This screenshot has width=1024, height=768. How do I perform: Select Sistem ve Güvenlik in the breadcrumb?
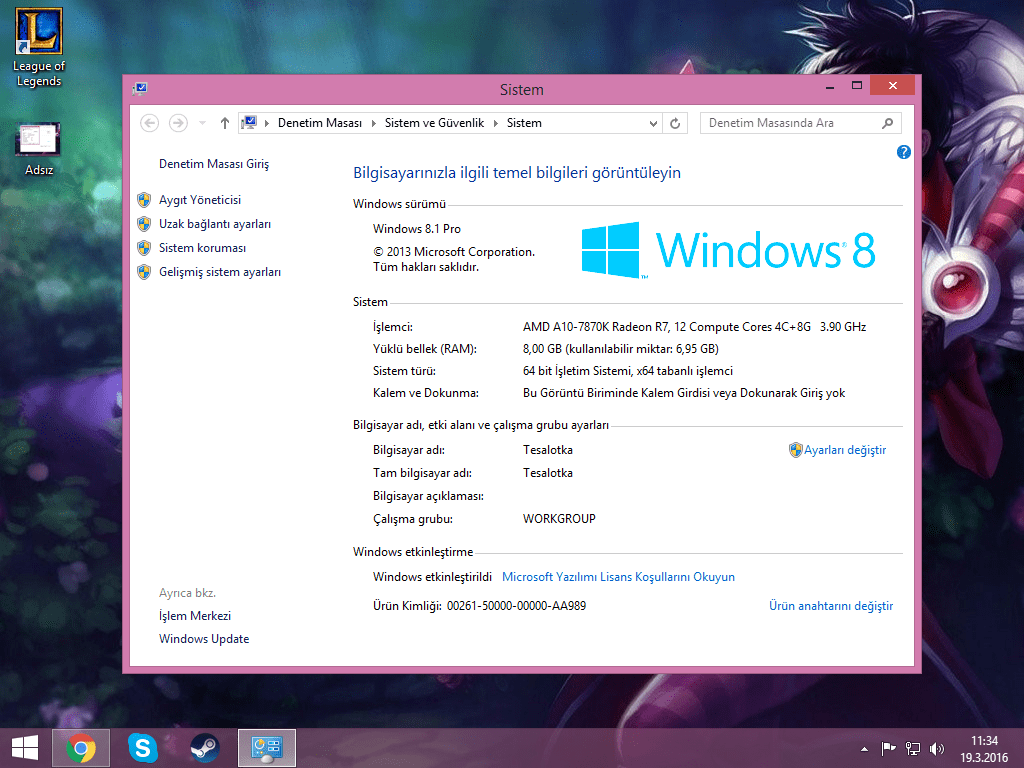(x=434, y=123)
